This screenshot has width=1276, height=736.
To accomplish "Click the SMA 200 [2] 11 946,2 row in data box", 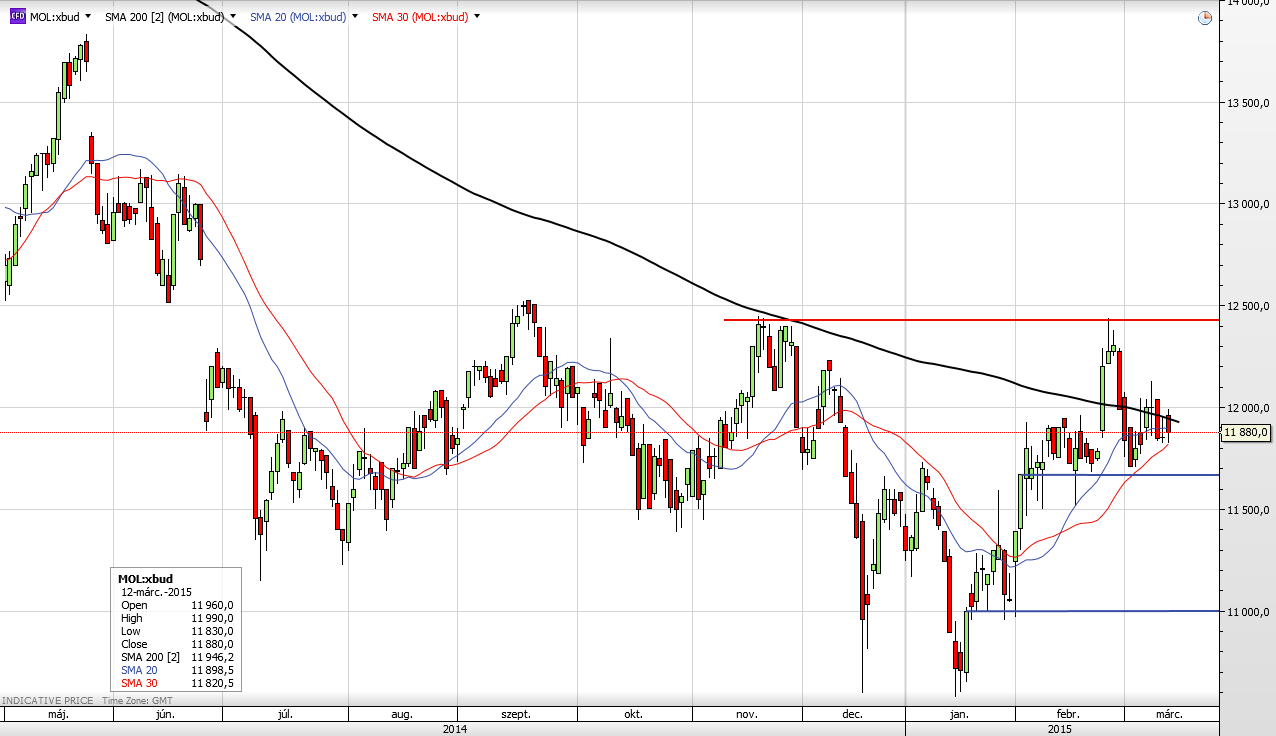I will click(177, 657).
